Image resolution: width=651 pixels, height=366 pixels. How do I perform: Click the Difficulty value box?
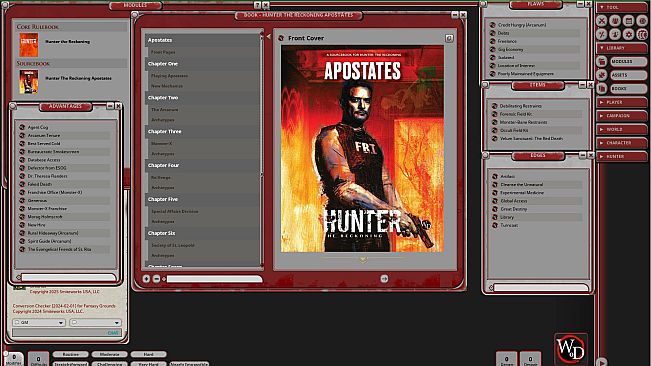point(39,359)
